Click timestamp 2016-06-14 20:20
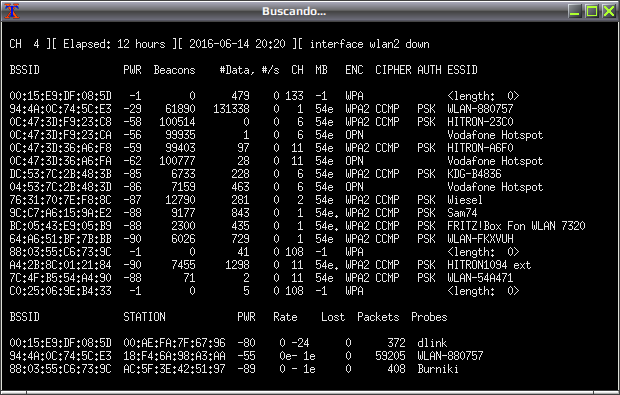Viewport: 620px width, 395px height. point(237,44)
